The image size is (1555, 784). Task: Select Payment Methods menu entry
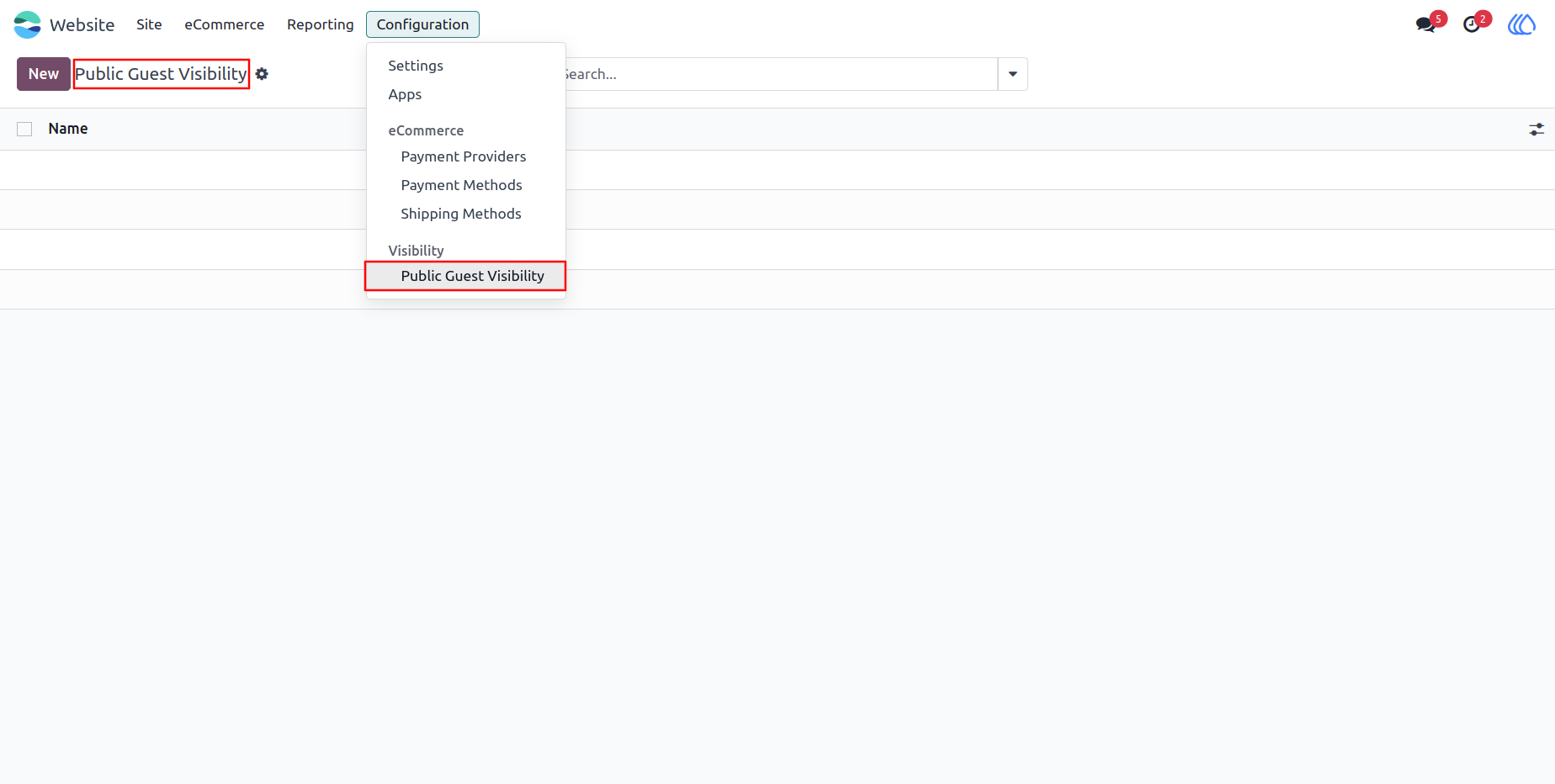(x=466, y=185)
